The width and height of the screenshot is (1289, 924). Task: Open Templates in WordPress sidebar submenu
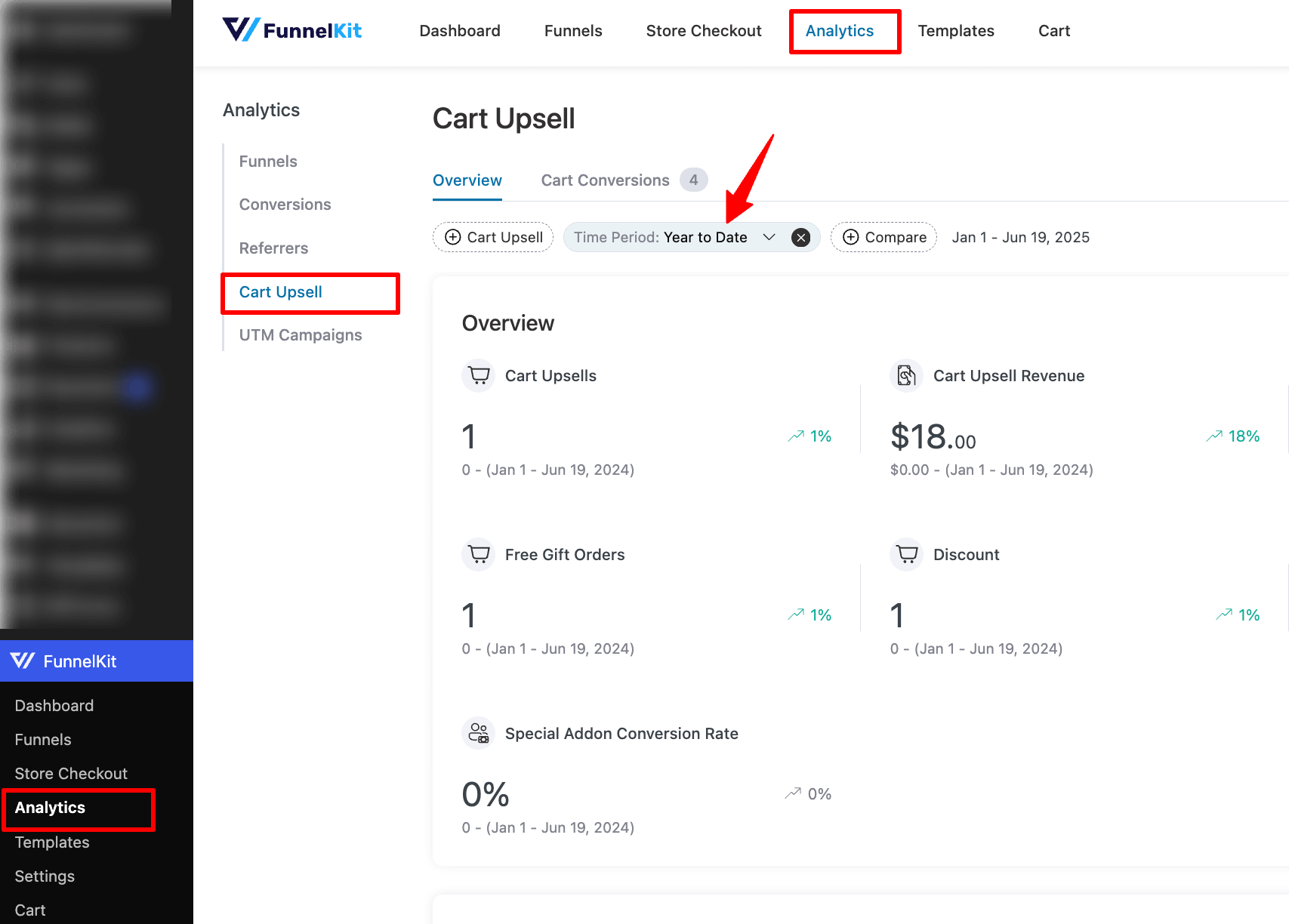[52, 842]
